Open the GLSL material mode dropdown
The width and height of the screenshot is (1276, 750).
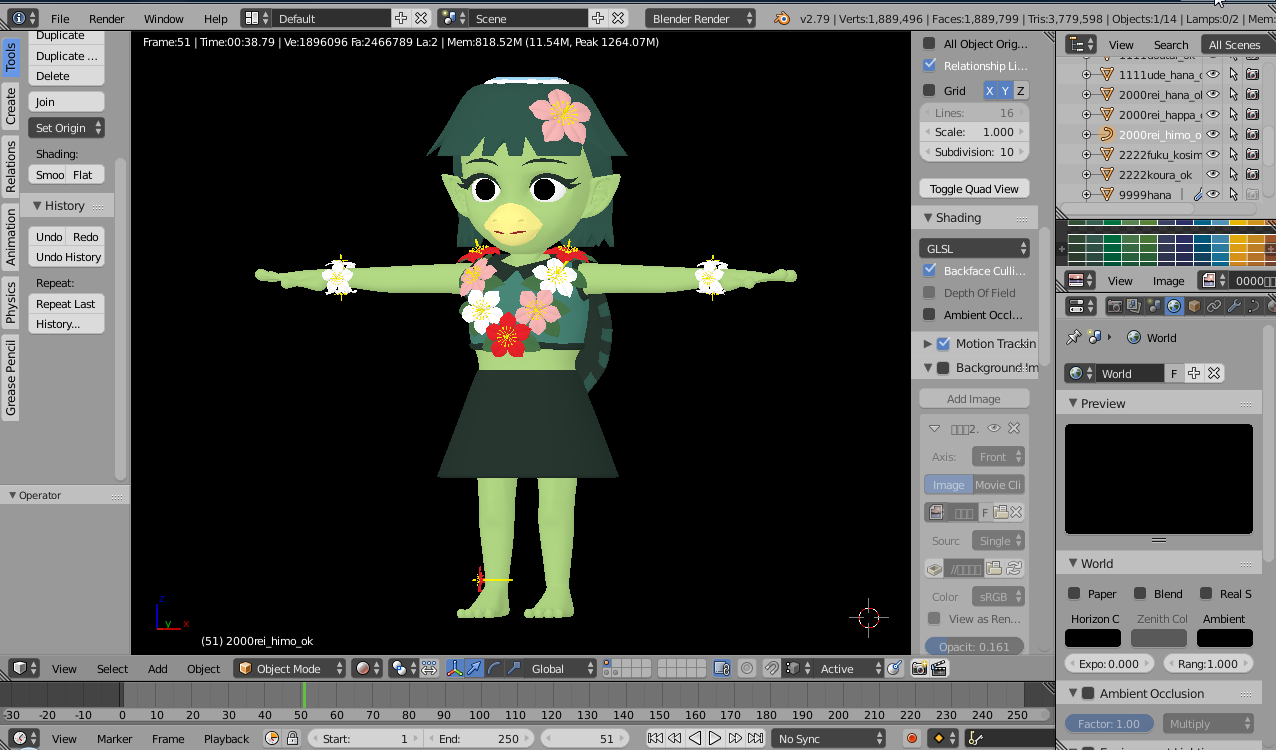click(x=975, y=248)
